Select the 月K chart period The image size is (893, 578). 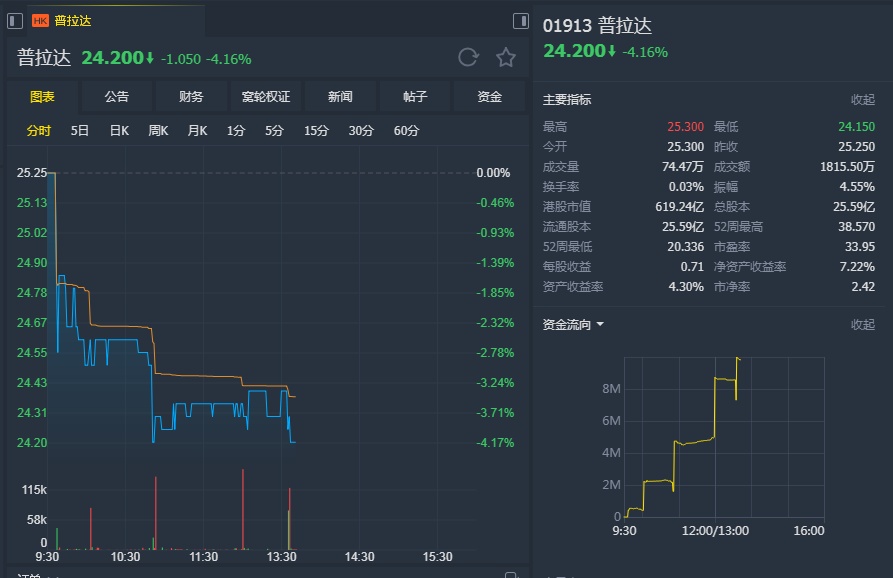tap(197, 131)
